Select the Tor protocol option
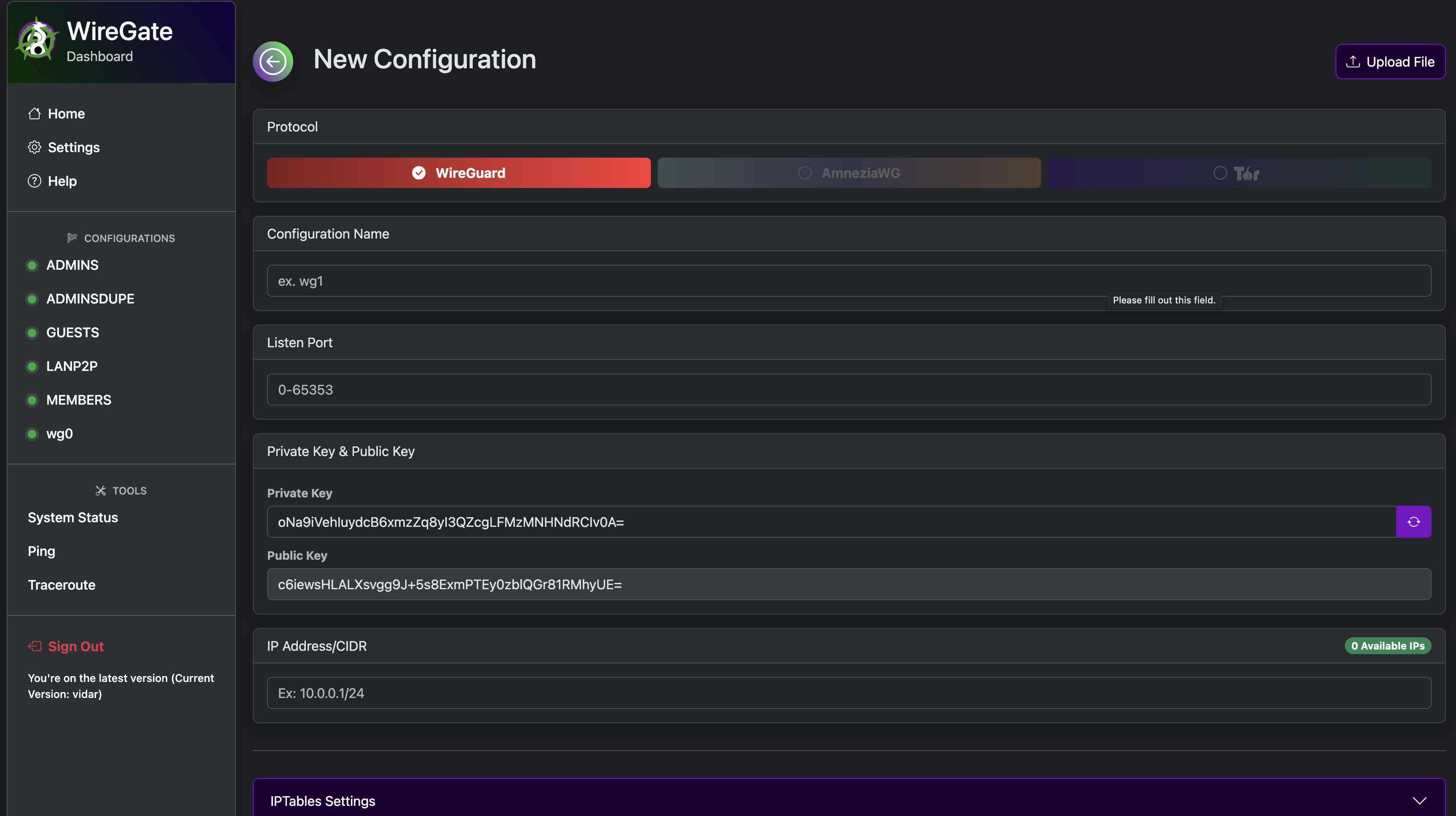 pyautogui.click(x=1239, y=173)
